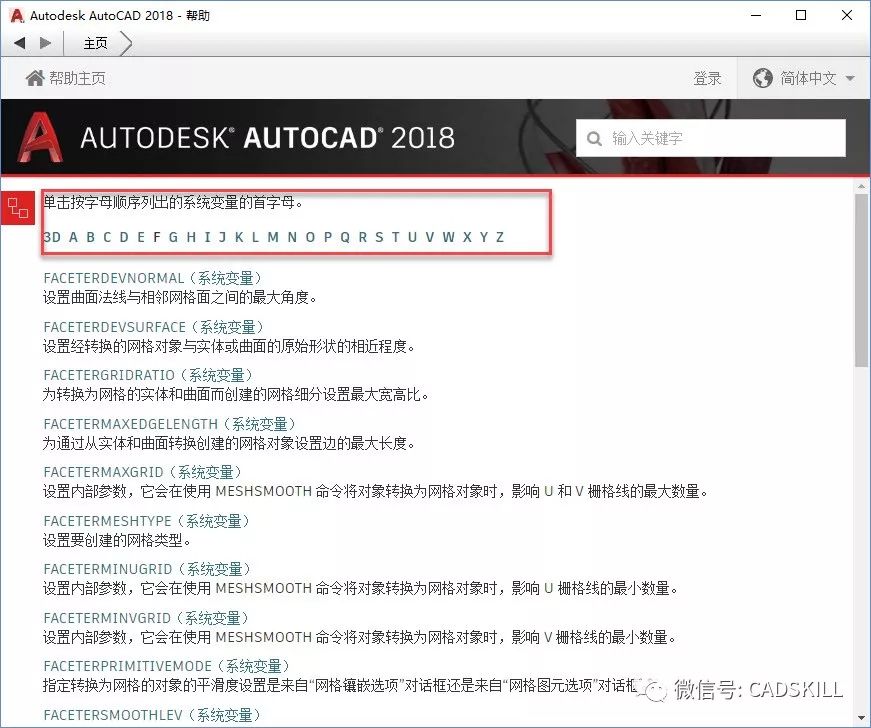871x728 pixels.
Task: Select letter E in the index
Action: [141, 237]
